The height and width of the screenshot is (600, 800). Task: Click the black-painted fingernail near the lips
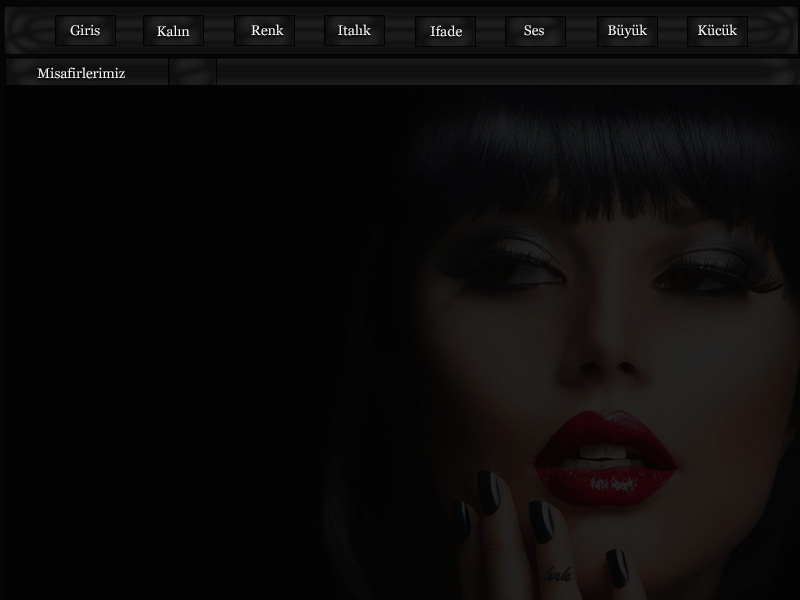(x=488, y=491)
